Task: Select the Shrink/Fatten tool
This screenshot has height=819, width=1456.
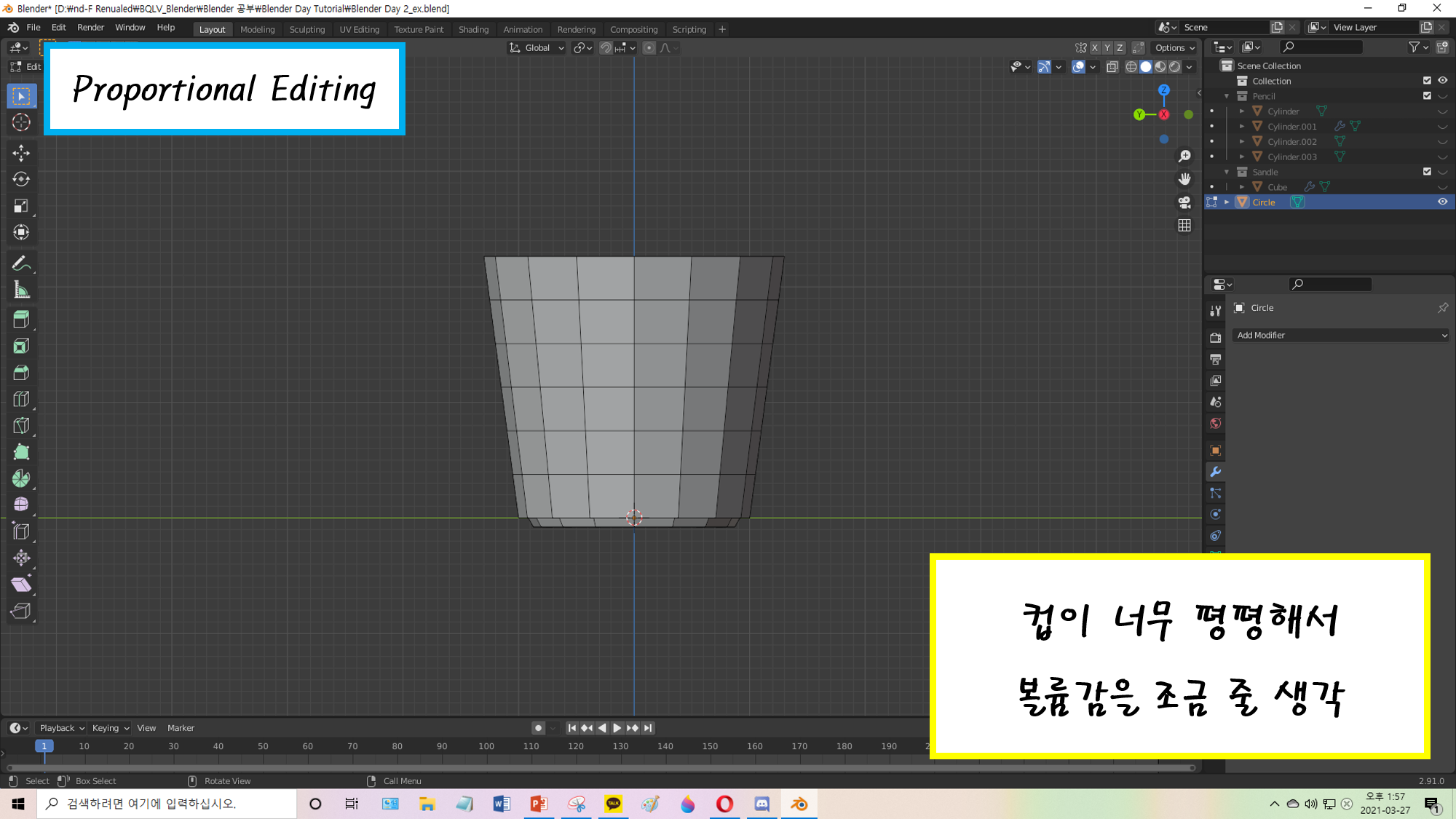Action: [x=21, y=558]
